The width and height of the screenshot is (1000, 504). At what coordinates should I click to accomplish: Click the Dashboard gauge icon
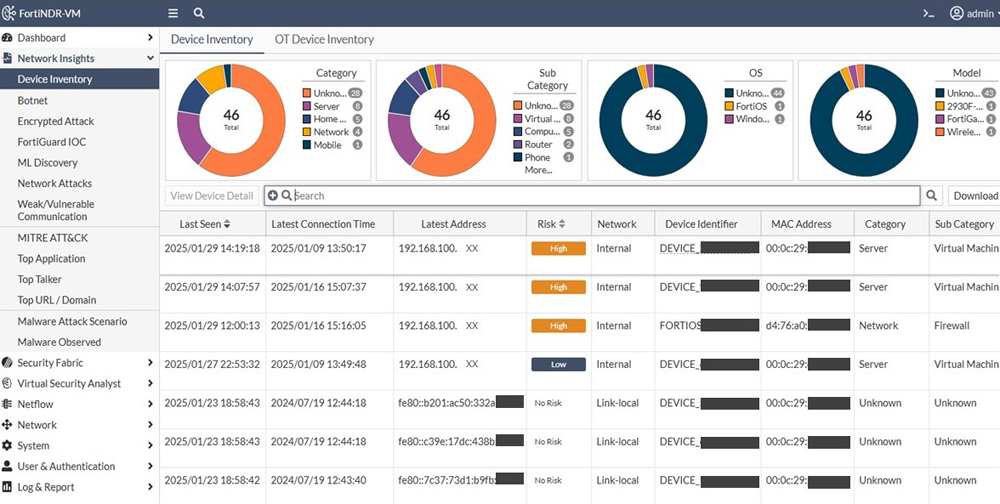click(x=7, y=38)
